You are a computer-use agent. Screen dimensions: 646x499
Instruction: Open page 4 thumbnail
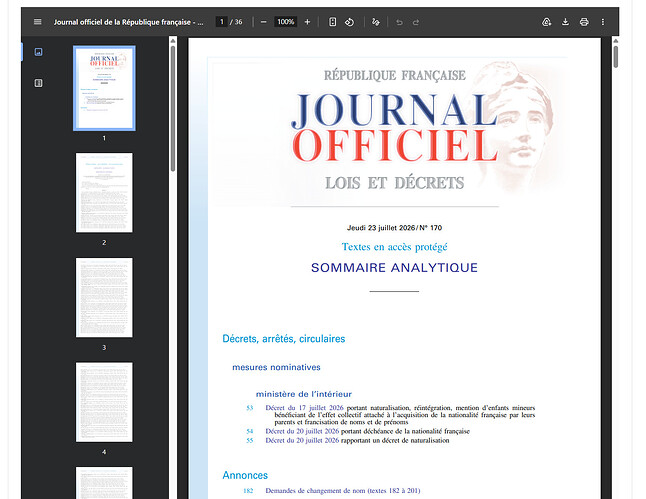click(104, 402)
